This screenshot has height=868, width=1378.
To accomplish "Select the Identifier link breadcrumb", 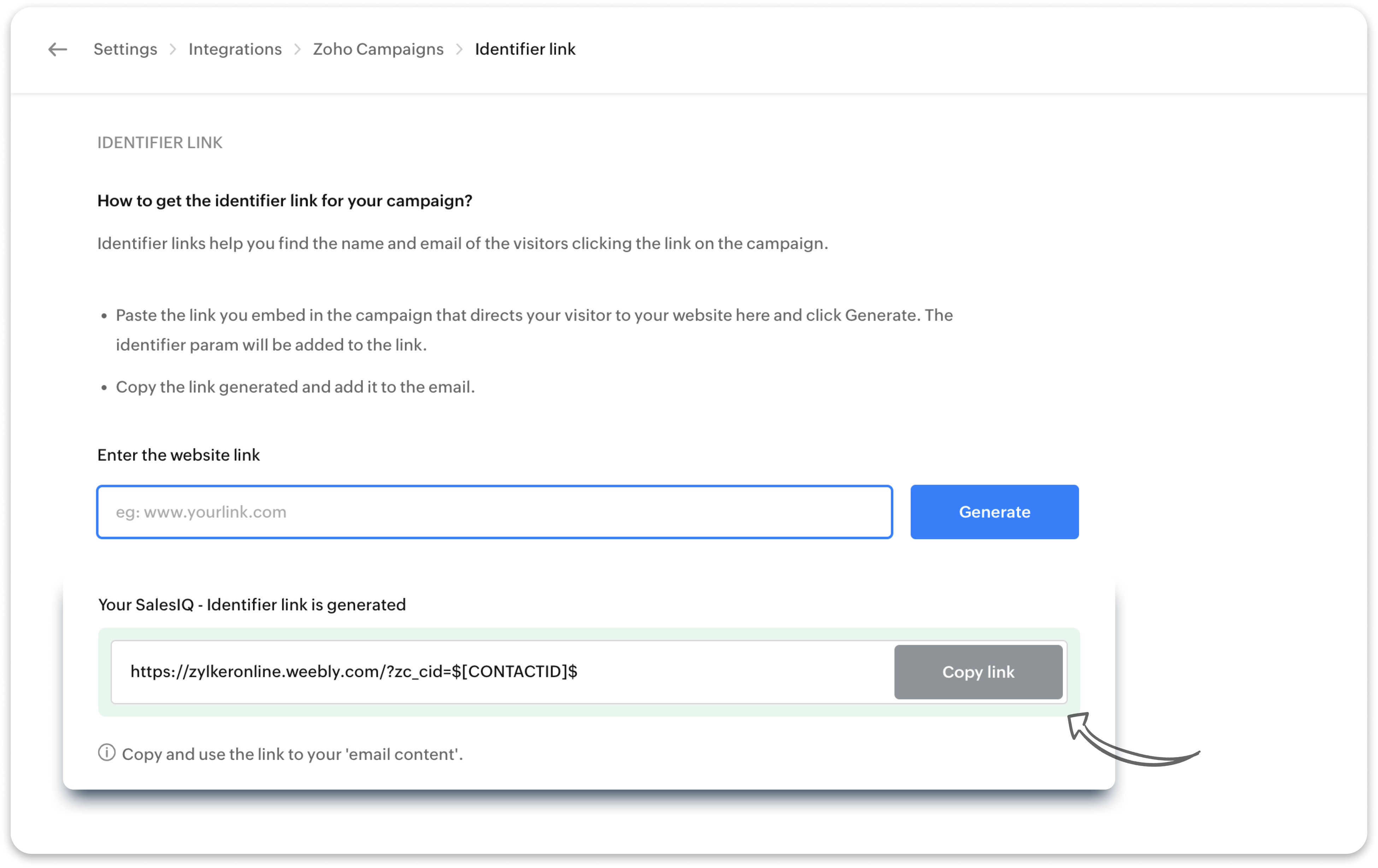I will tap(525, 50).
